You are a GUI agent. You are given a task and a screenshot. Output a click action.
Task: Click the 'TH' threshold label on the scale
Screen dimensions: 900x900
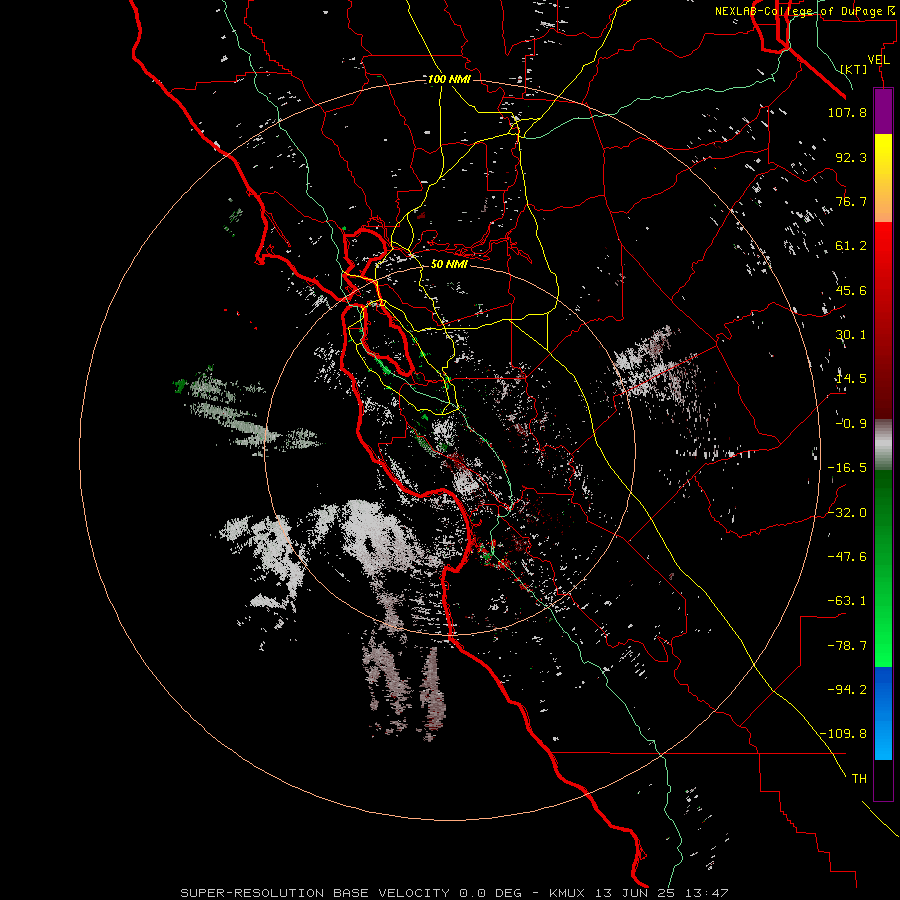coord(859,779)
